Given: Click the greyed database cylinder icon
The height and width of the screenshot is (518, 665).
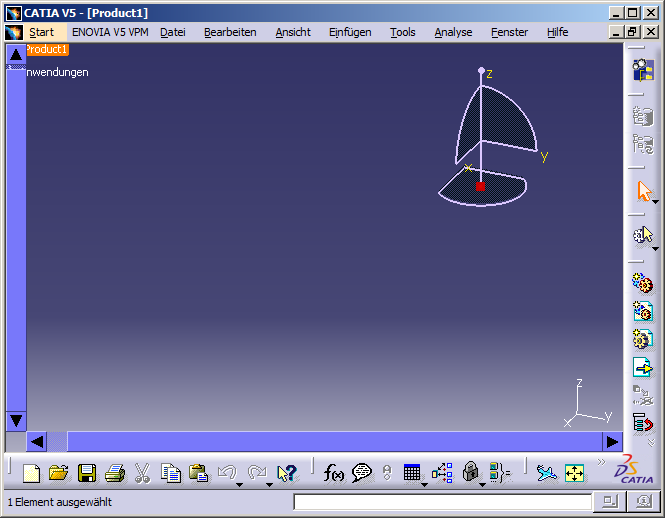Looking at the screenshot, I should (643, 117).
